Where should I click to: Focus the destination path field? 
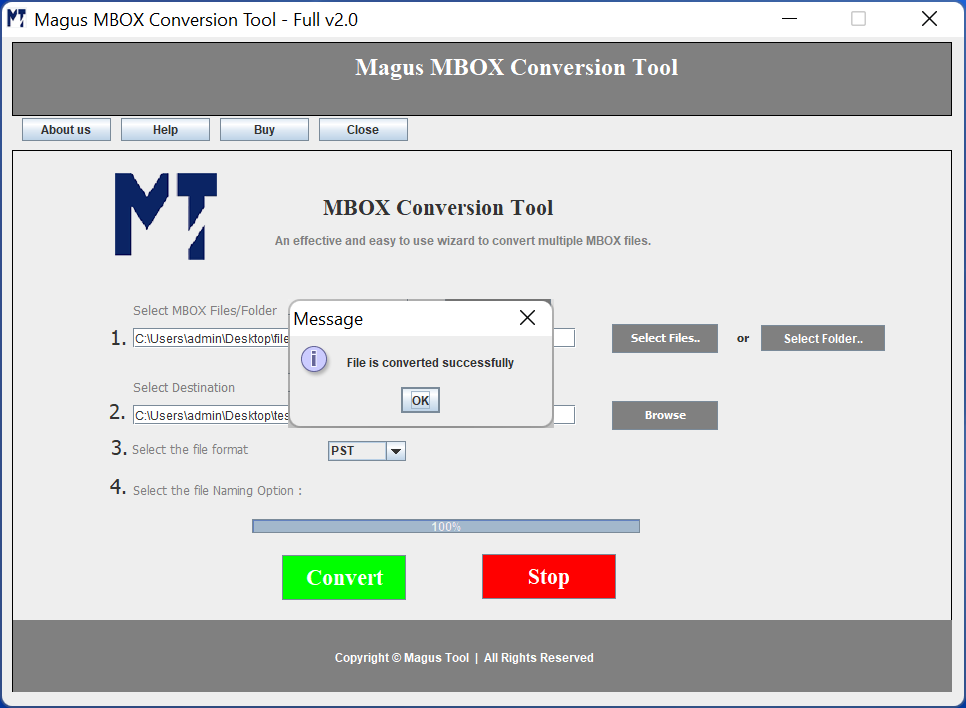[210, 415]
